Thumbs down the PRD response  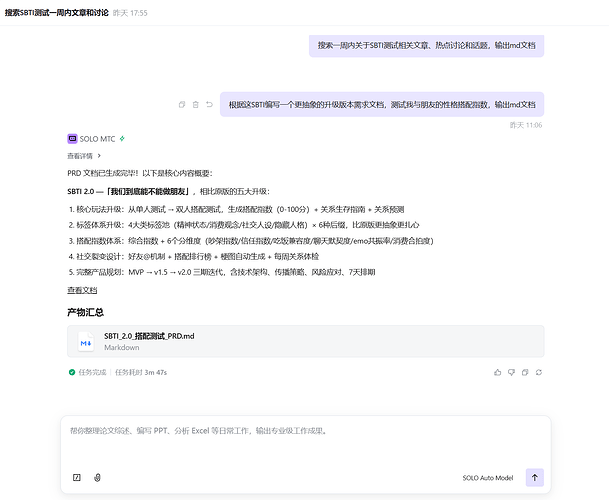pos(511,372)
